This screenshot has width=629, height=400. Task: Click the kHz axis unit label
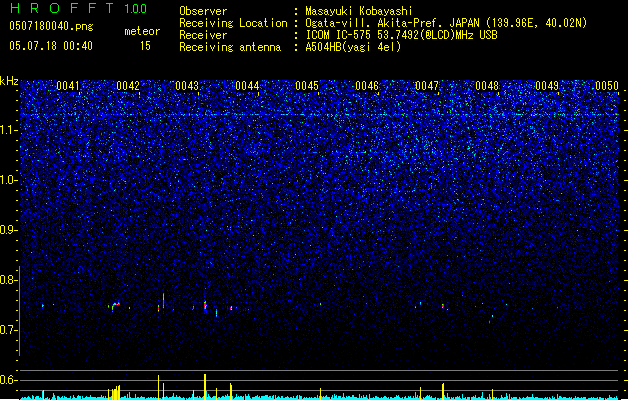click(x=9, y=81)
